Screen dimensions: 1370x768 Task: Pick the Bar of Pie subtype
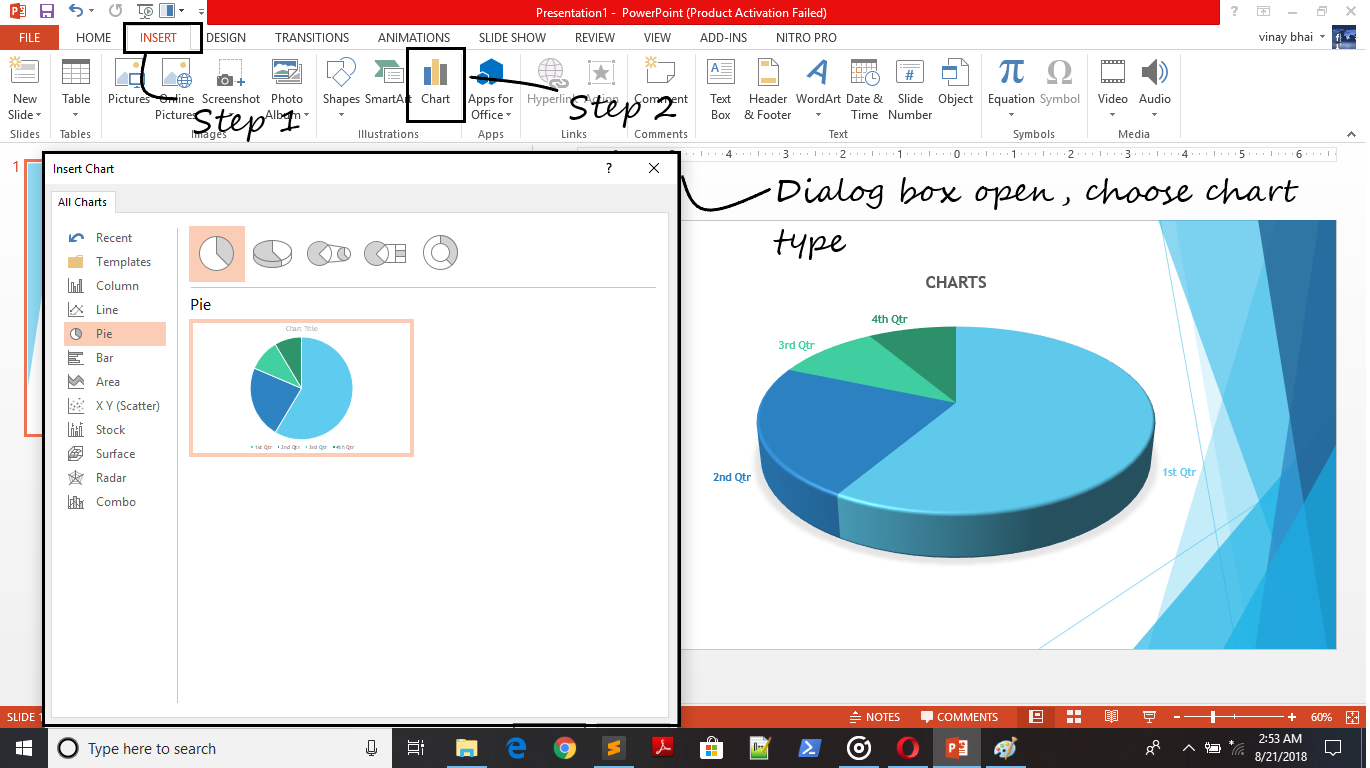[385, 254]
